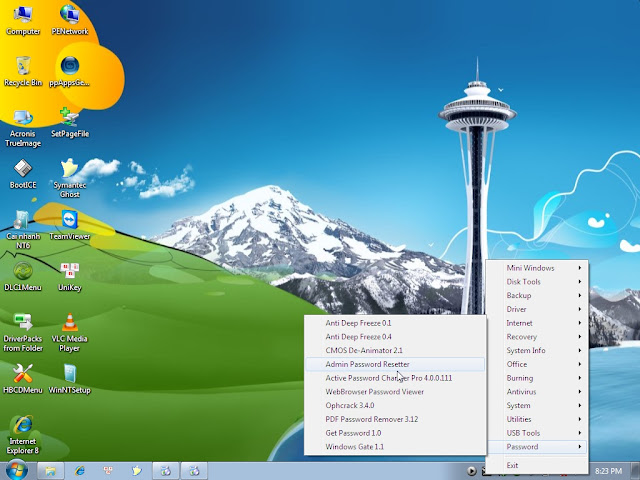
Task: Expand the Office submenu arrow
Action: coord(580,364)
